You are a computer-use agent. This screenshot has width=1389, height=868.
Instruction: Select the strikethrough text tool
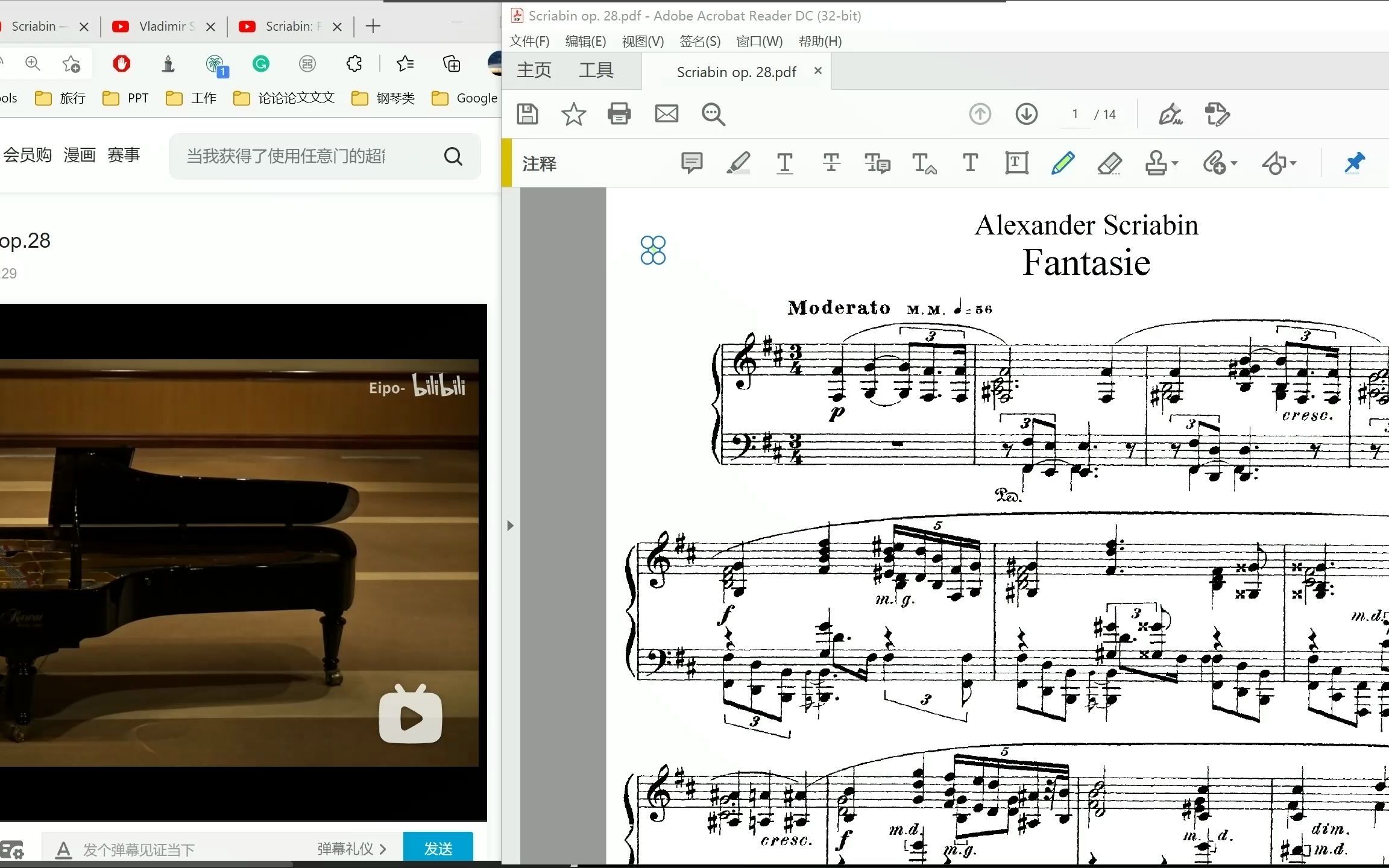(x=831, y=163)
